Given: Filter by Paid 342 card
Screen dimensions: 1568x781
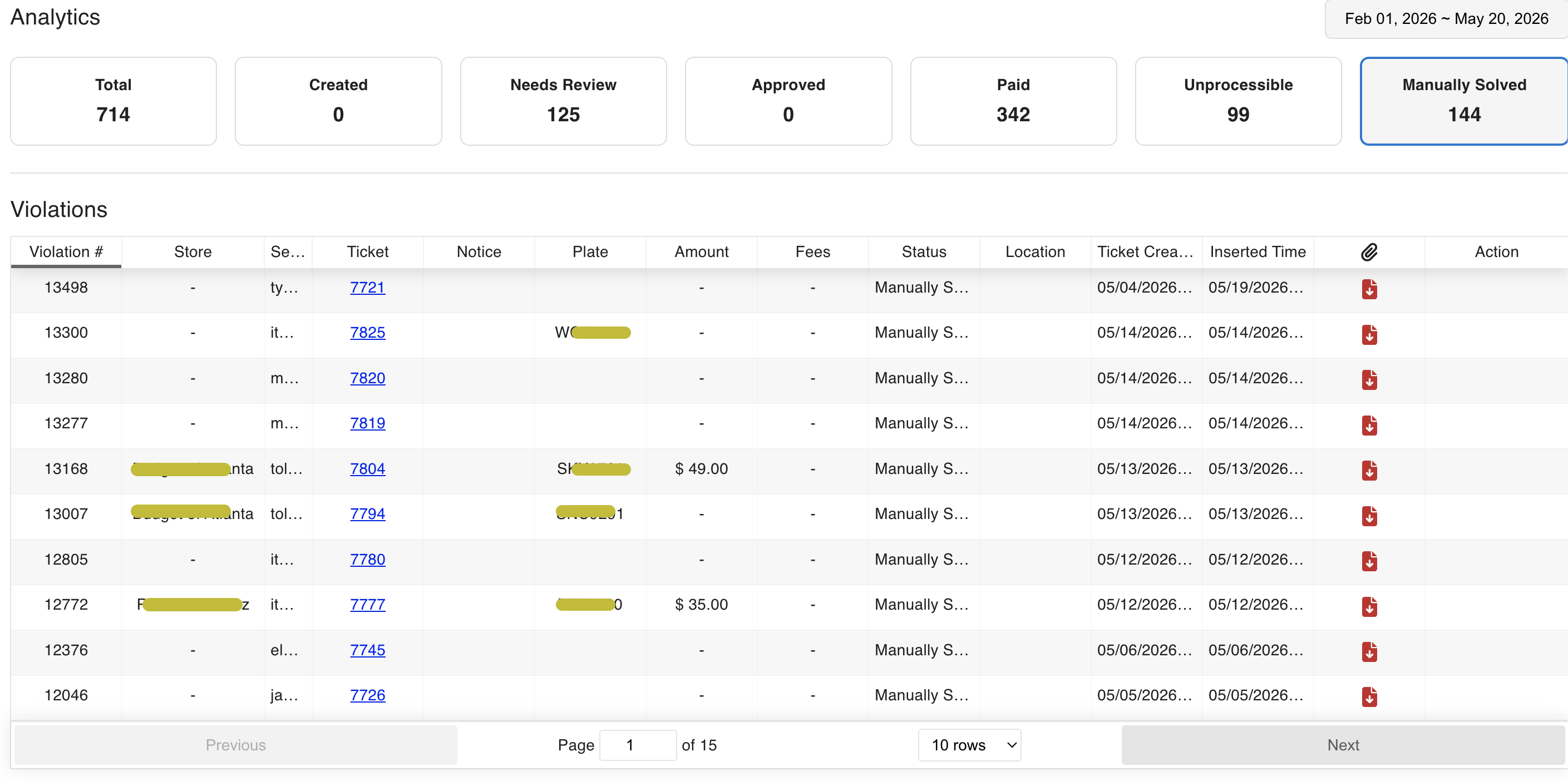Looking at the screenshot, I should click(1013, 101).
